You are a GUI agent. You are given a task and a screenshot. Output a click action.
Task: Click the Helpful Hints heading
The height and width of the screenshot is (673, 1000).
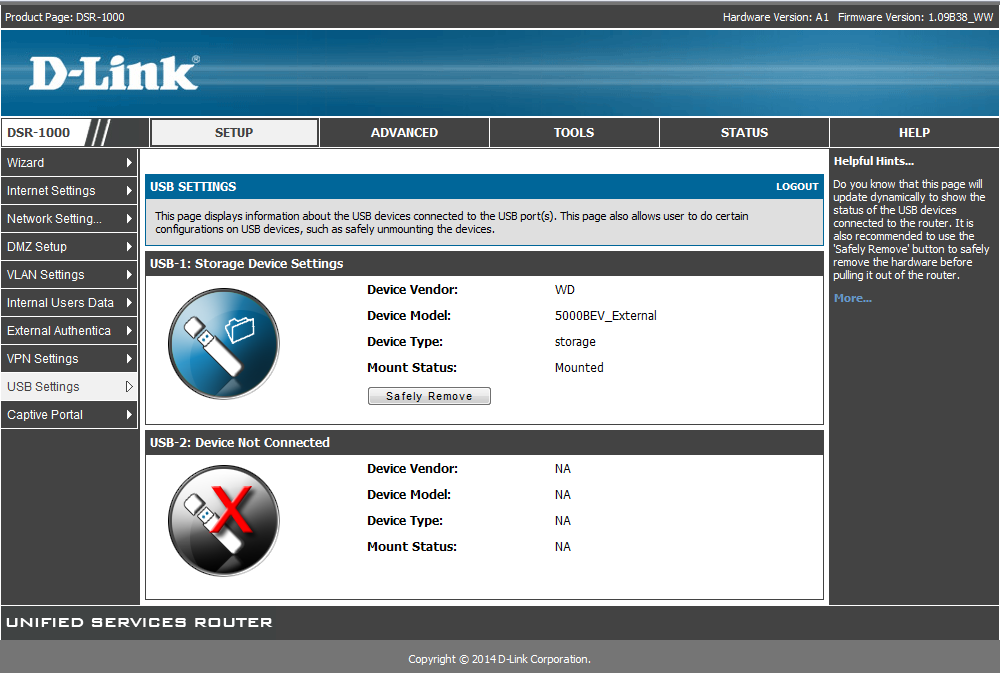click(x=874, y=161)
